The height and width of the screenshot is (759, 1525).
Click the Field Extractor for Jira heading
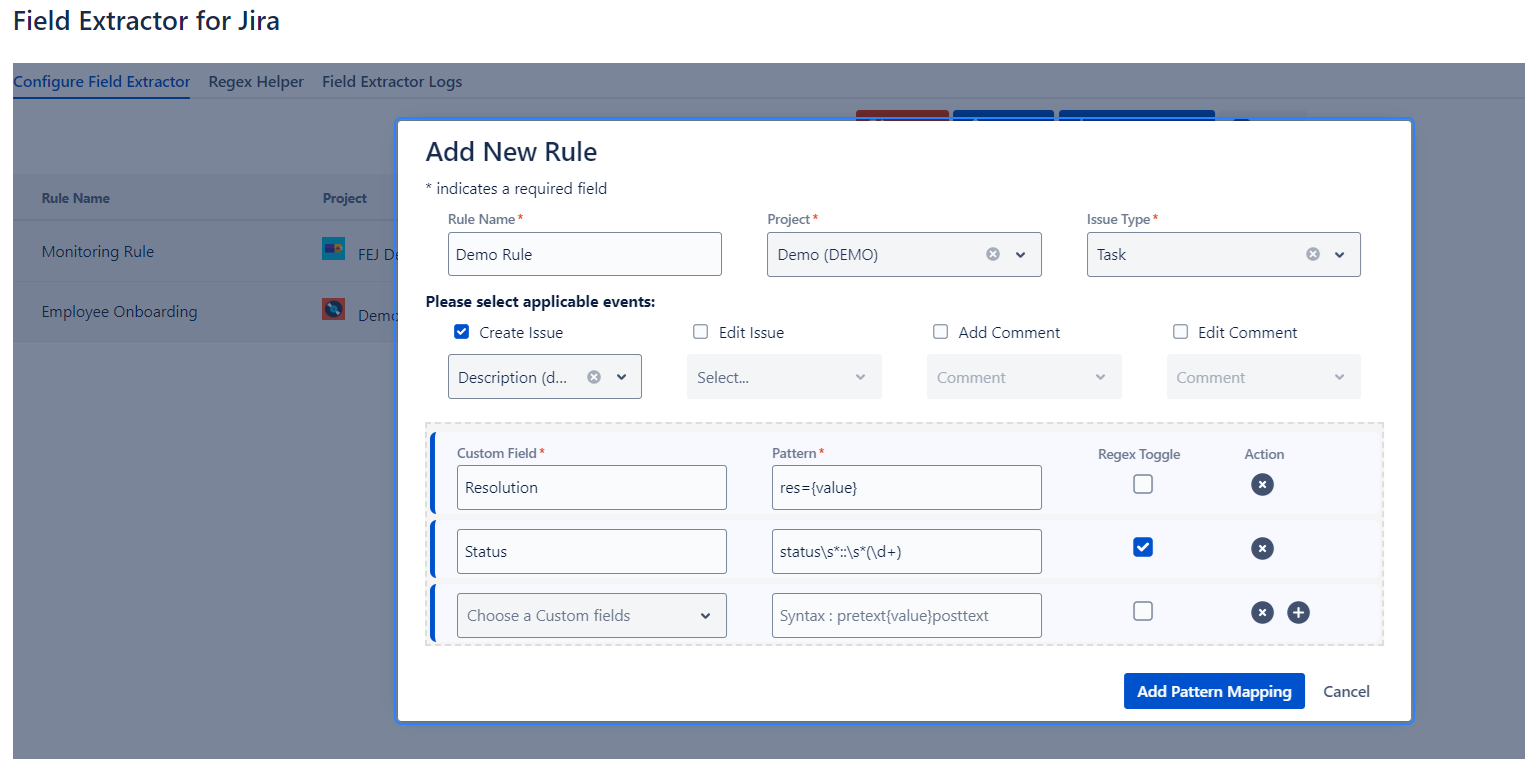[146, 20]
